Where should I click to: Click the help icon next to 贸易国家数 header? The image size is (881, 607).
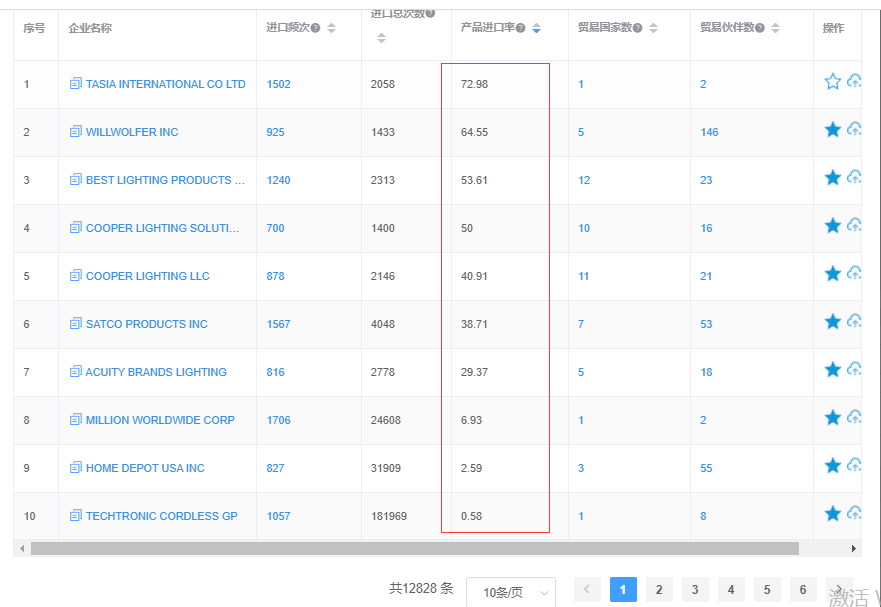coord(637,28)
